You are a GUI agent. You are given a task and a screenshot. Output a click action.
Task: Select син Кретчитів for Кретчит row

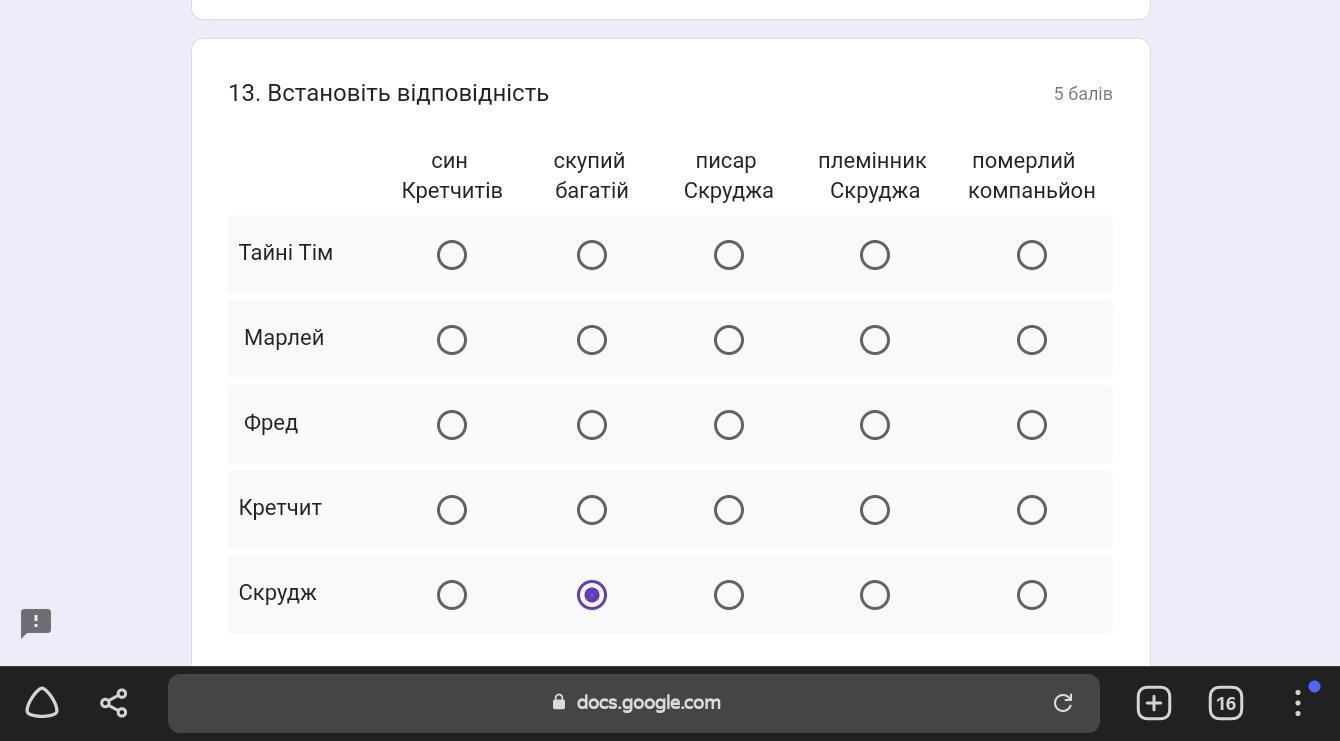452,510
